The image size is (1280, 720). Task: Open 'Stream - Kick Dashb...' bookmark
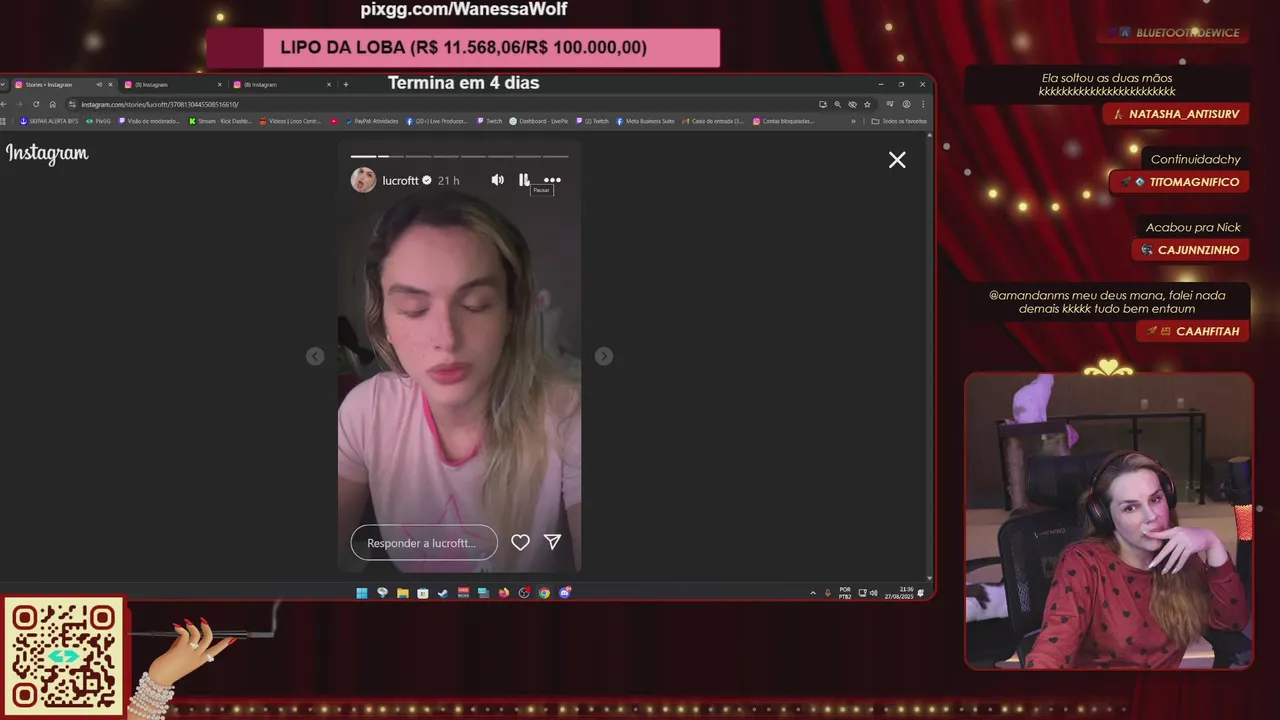[x=221, y=121]
